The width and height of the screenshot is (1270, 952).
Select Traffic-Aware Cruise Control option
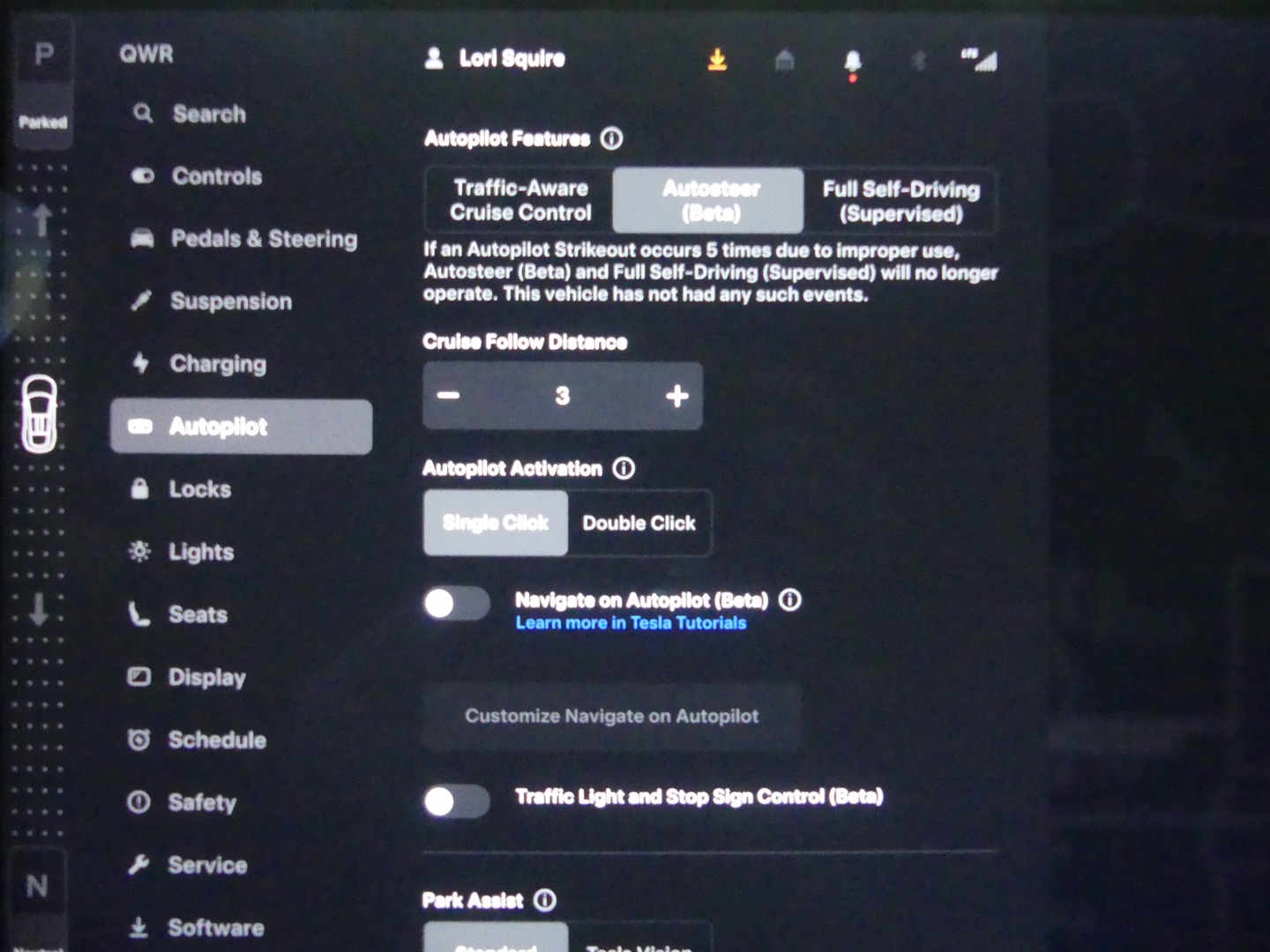520,200
